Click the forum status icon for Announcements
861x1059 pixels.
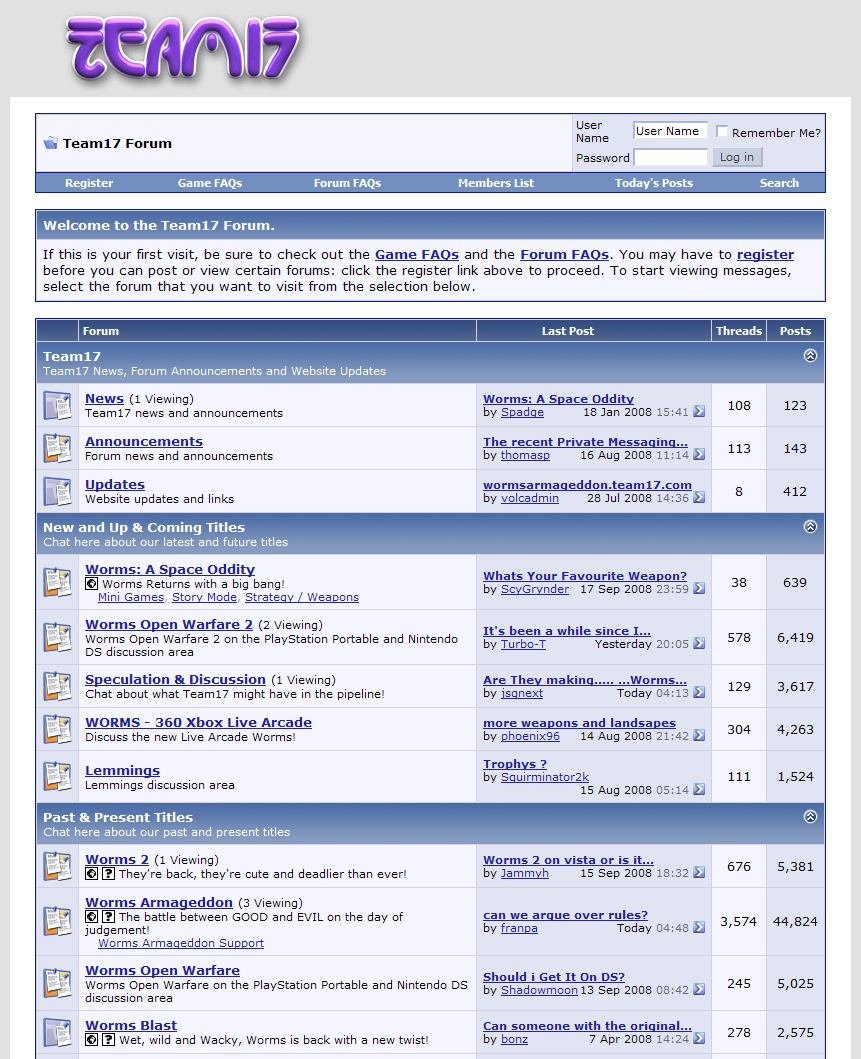[x=57, y=448]
